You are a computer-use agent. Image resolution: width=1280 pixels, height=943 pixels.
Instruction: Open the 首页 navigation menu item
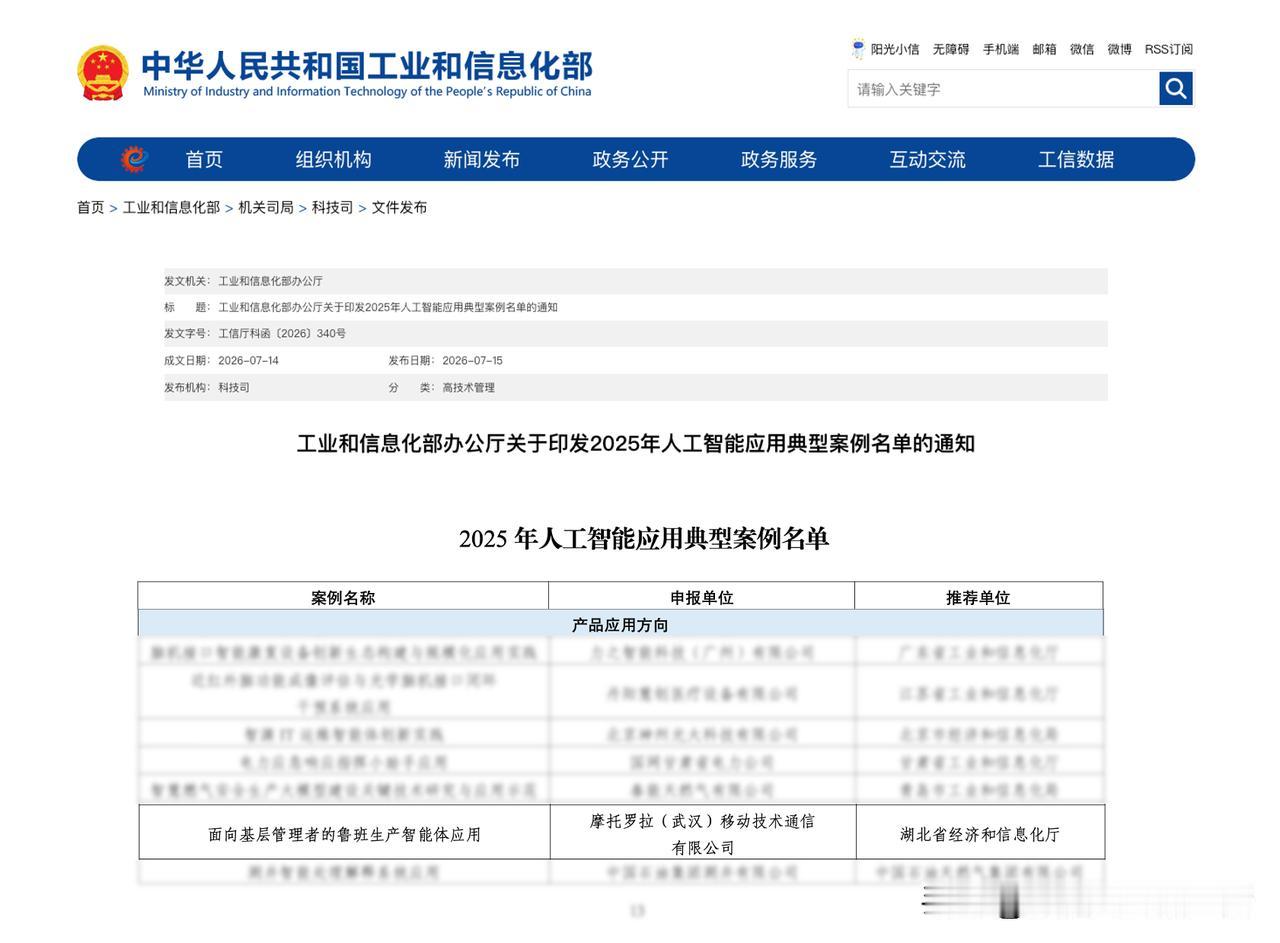204,159
